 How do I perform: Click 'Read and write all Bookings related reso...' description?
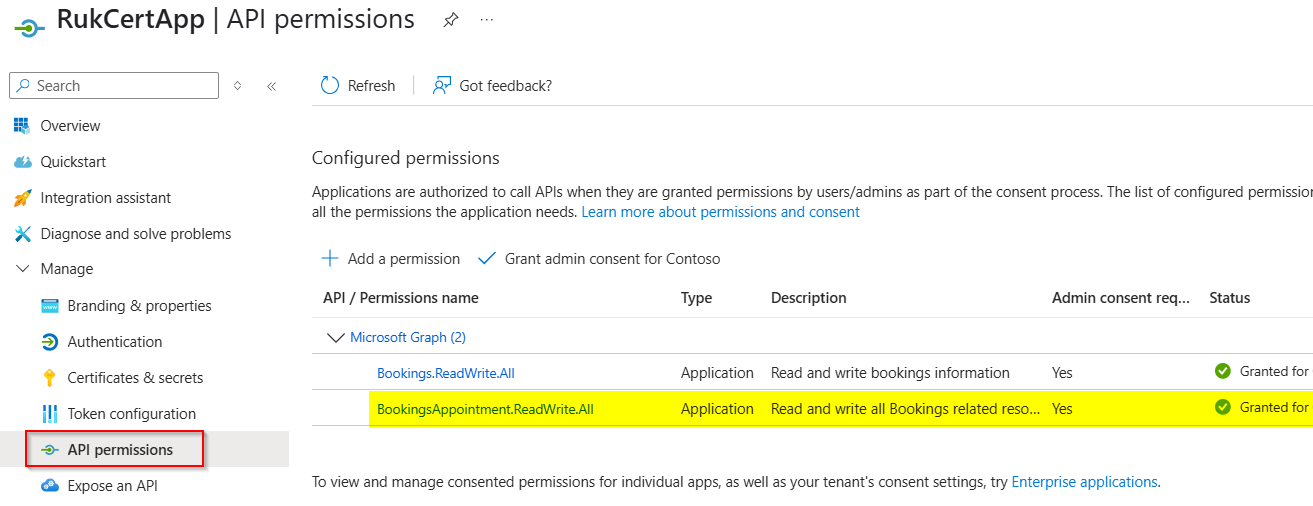coord(905,409)
